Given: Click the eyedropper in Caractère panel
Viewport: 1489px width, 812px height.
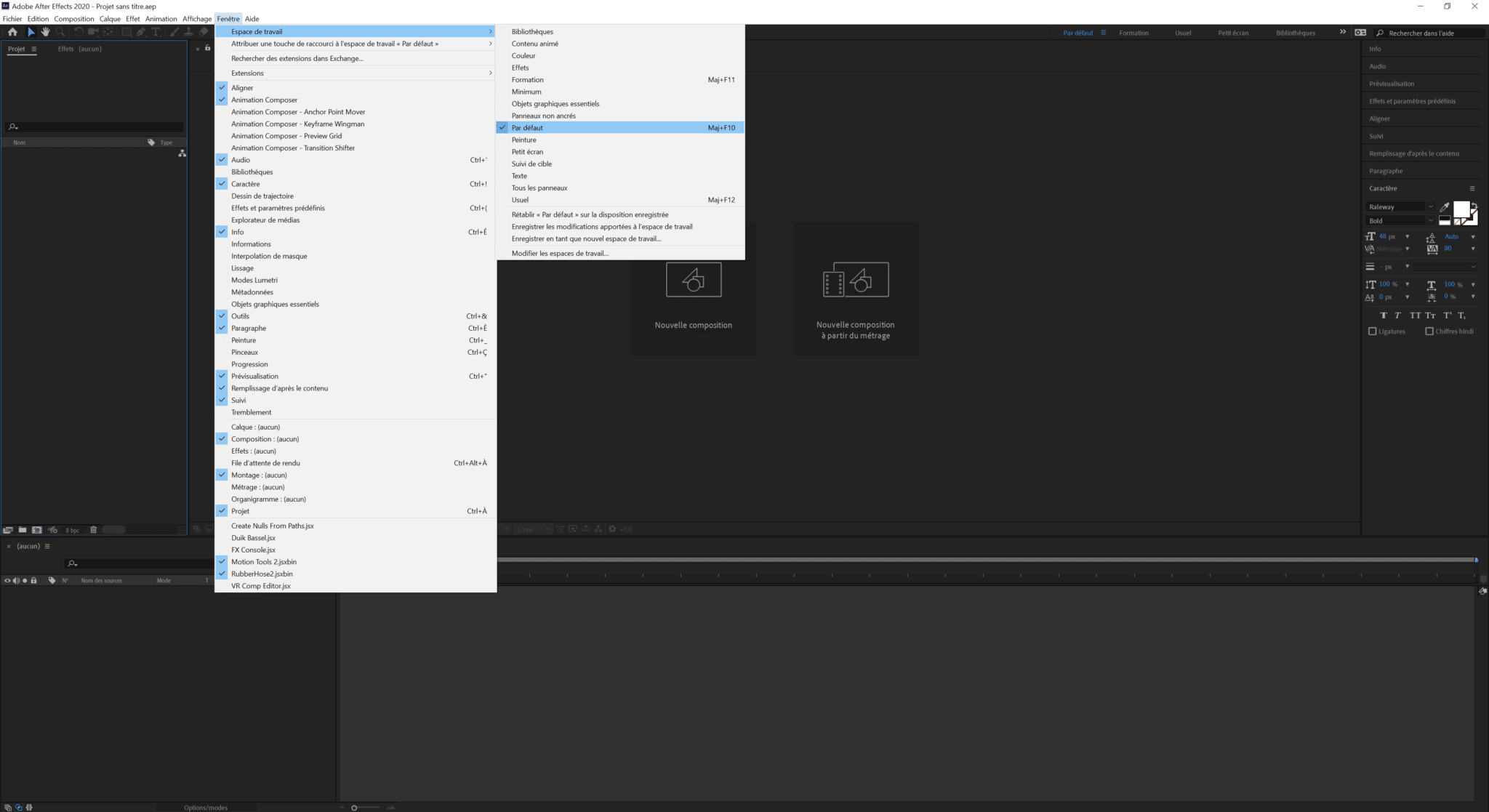Looking at the screenshot, I should coord(1445,207).
